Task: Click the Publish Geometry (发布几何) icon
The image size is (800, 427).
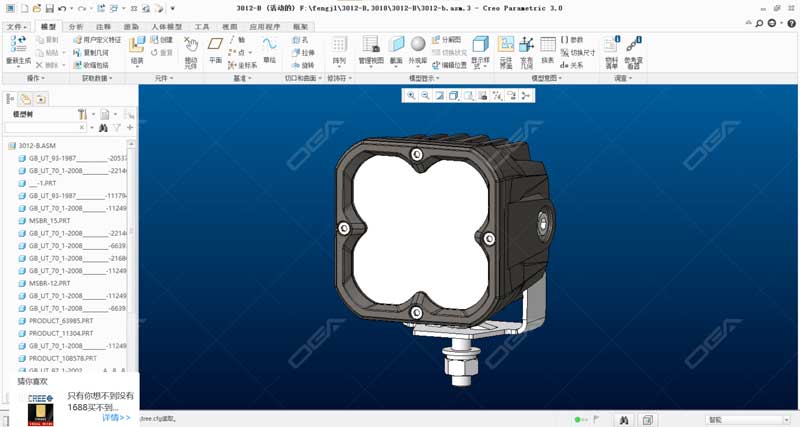Action: coord(527,44)
